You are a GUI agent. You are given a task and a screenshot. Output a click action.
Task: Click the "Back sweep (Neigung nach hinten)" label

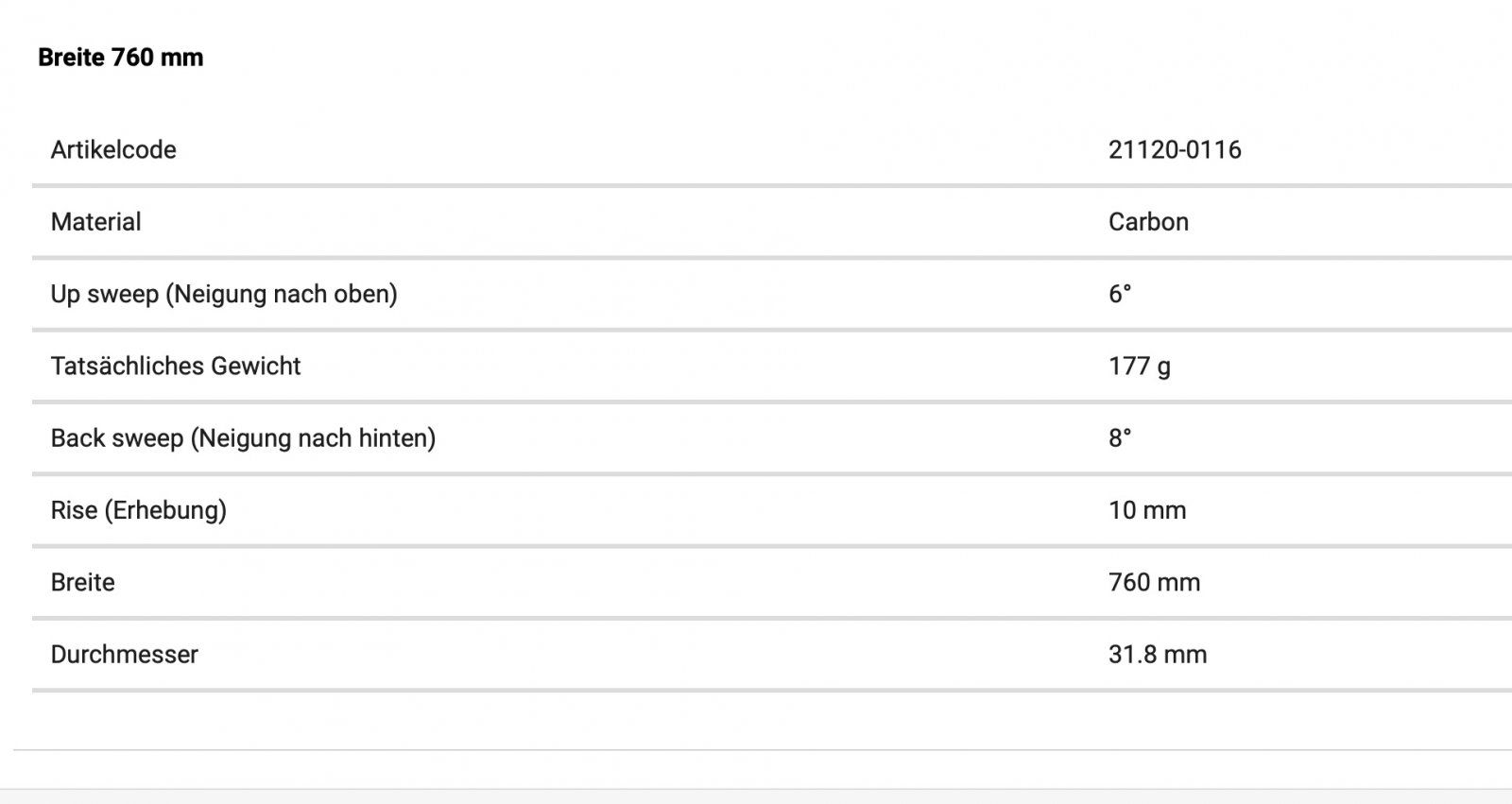(243, 438)
